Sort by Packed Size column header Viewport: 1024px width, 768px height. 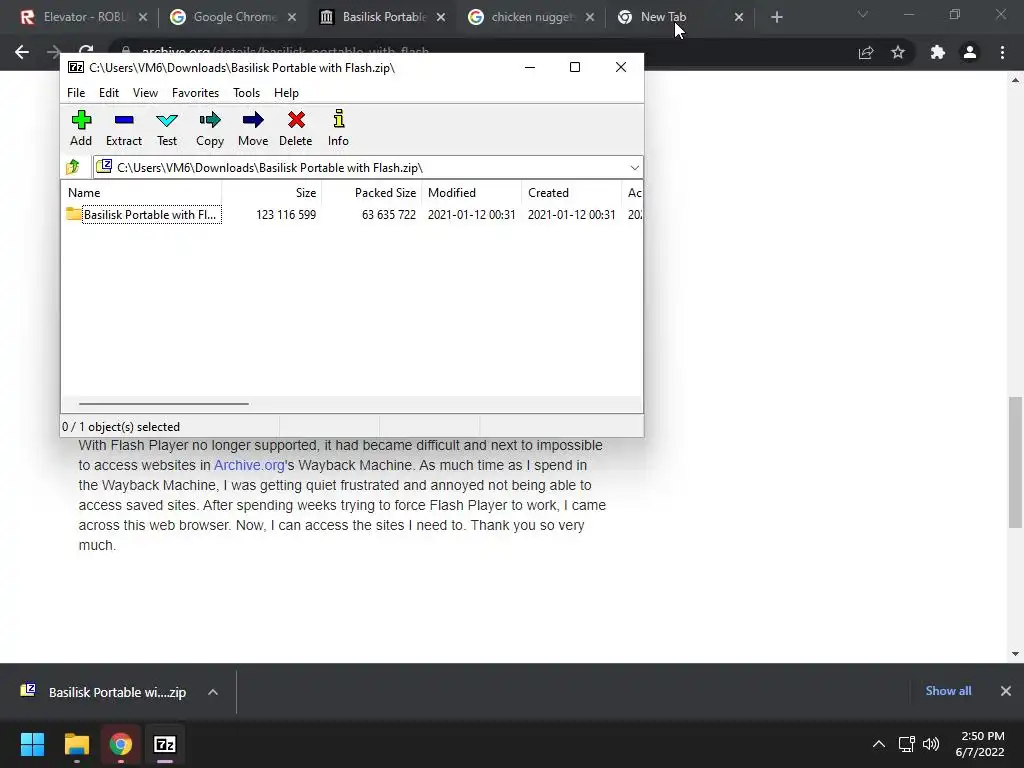click(x=372, y=193)
